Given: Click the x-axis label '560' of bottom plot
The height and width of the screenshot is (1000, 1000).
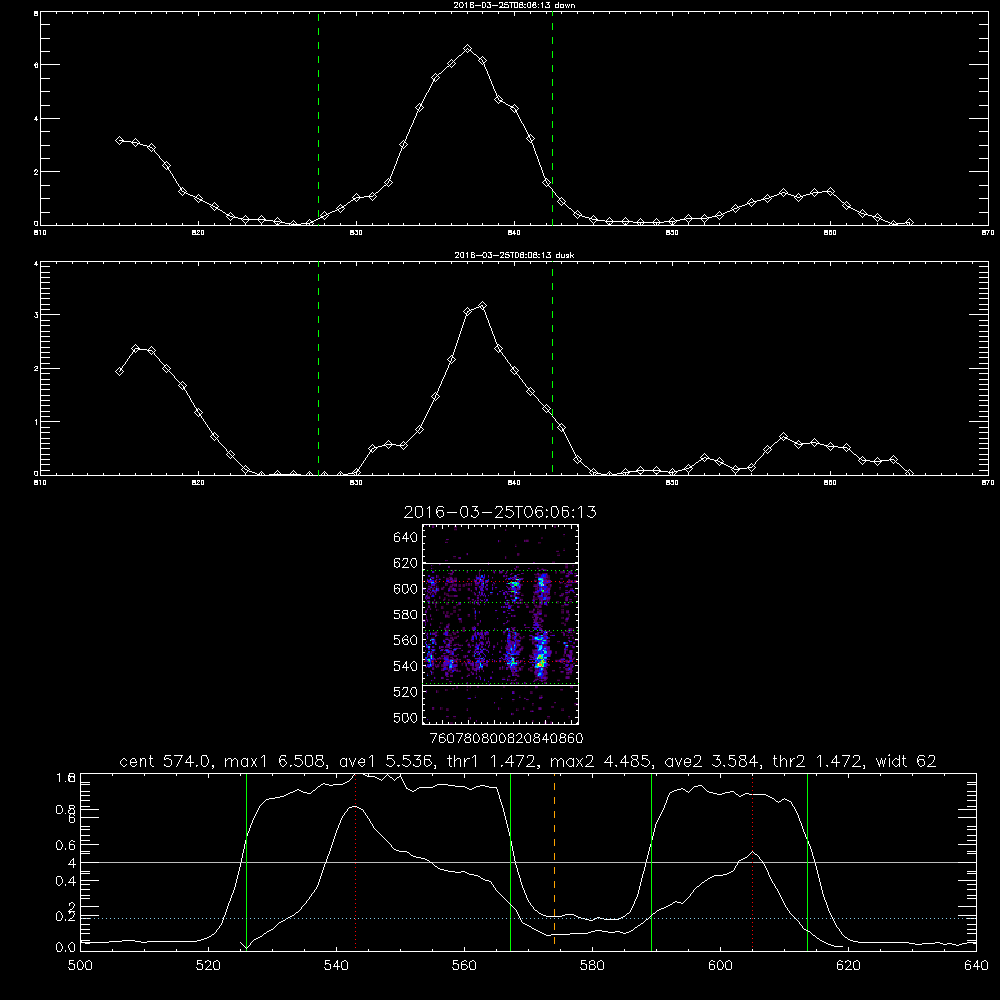Looking at the screenshot, I should (x=464, y=966).
